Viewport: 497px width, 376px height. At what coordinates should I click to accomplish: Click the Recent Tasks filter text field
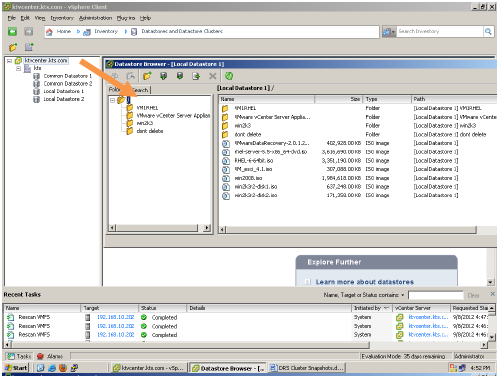pyautogui.click(x=435, y=295)
